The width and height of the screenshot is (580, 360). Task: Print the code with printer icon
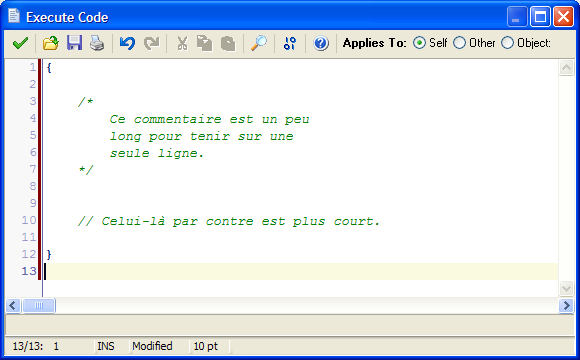coord(97,43)
